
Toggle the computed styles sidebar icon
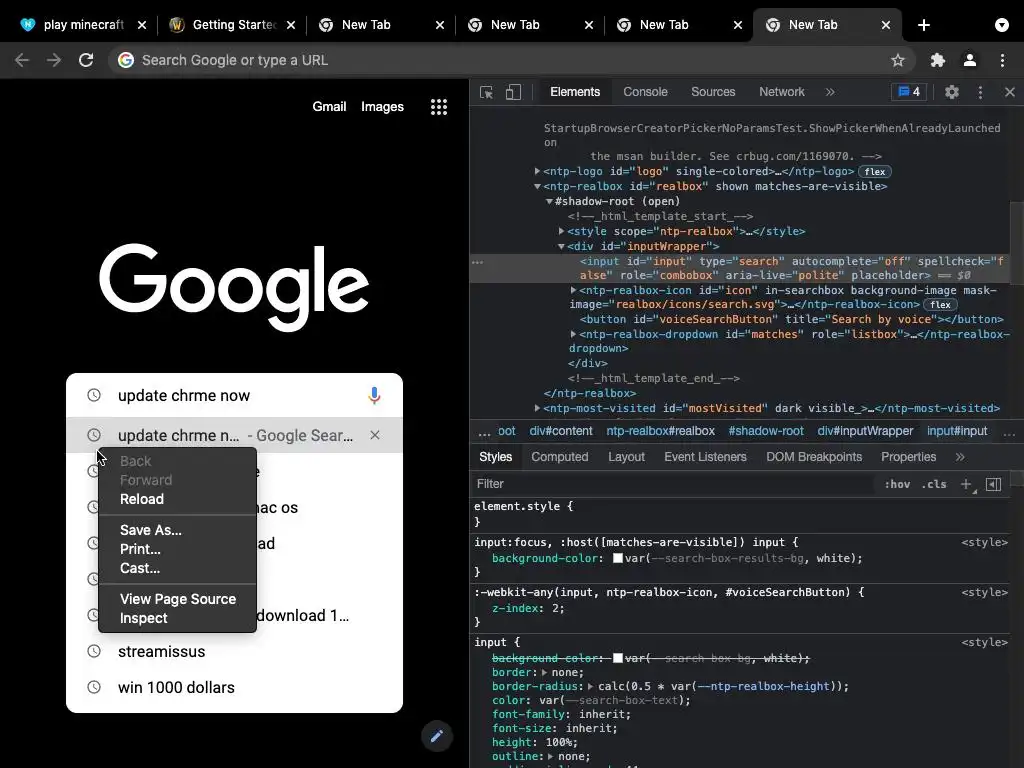tap(993, 484)
